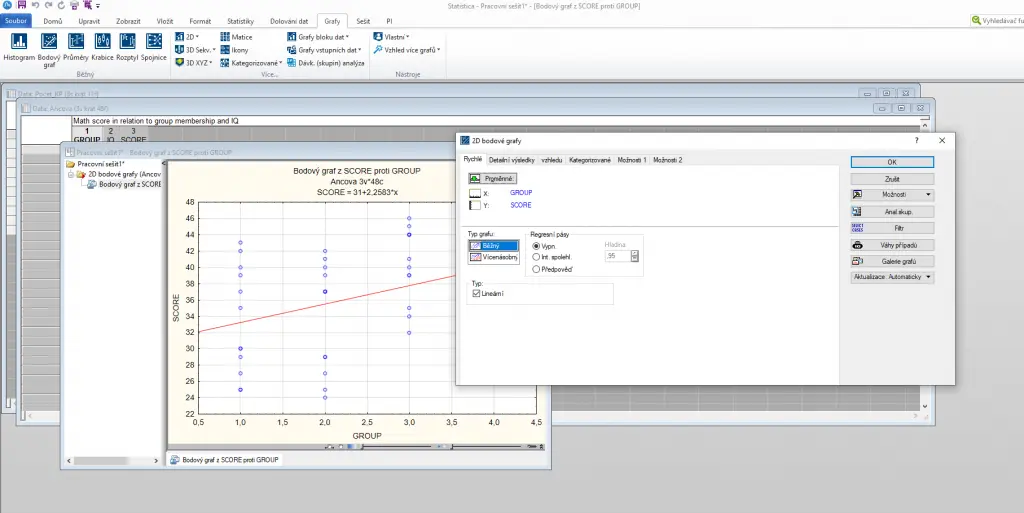Click the Hladina level spinner arrows
The image size is (1024, 513).
635,256
